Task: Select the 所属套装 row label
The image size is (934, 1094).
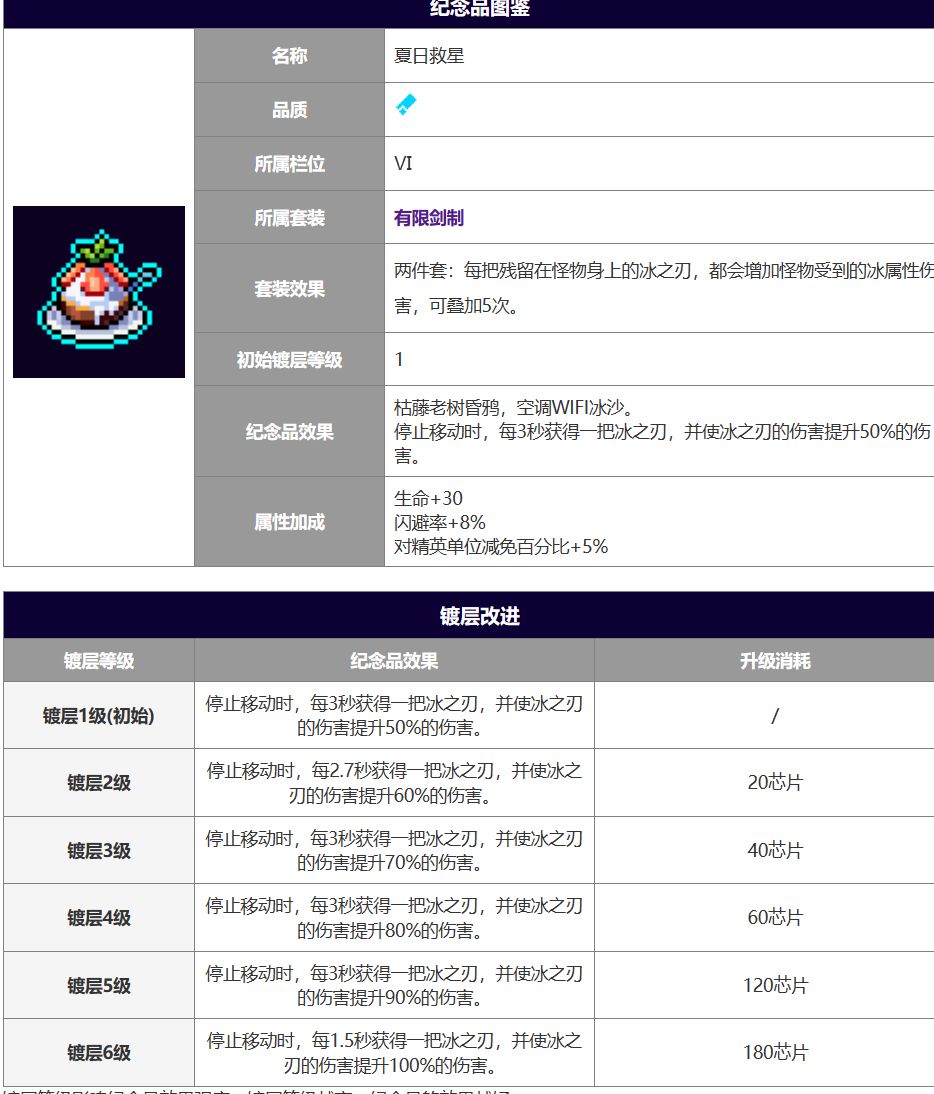Action: click(x=289, y=218)
